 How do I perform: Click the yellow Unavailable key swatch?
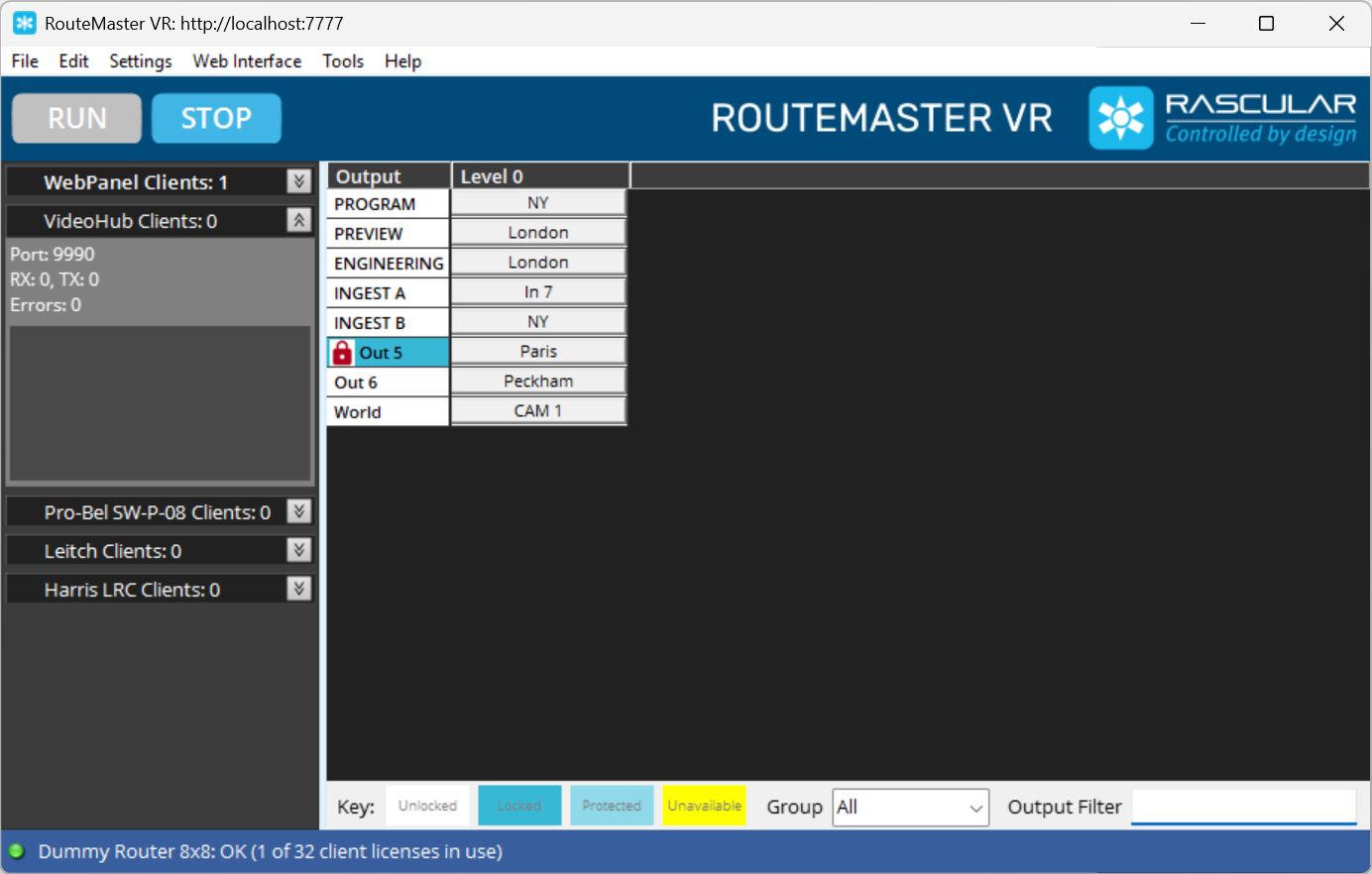click(x=704, y=806)
